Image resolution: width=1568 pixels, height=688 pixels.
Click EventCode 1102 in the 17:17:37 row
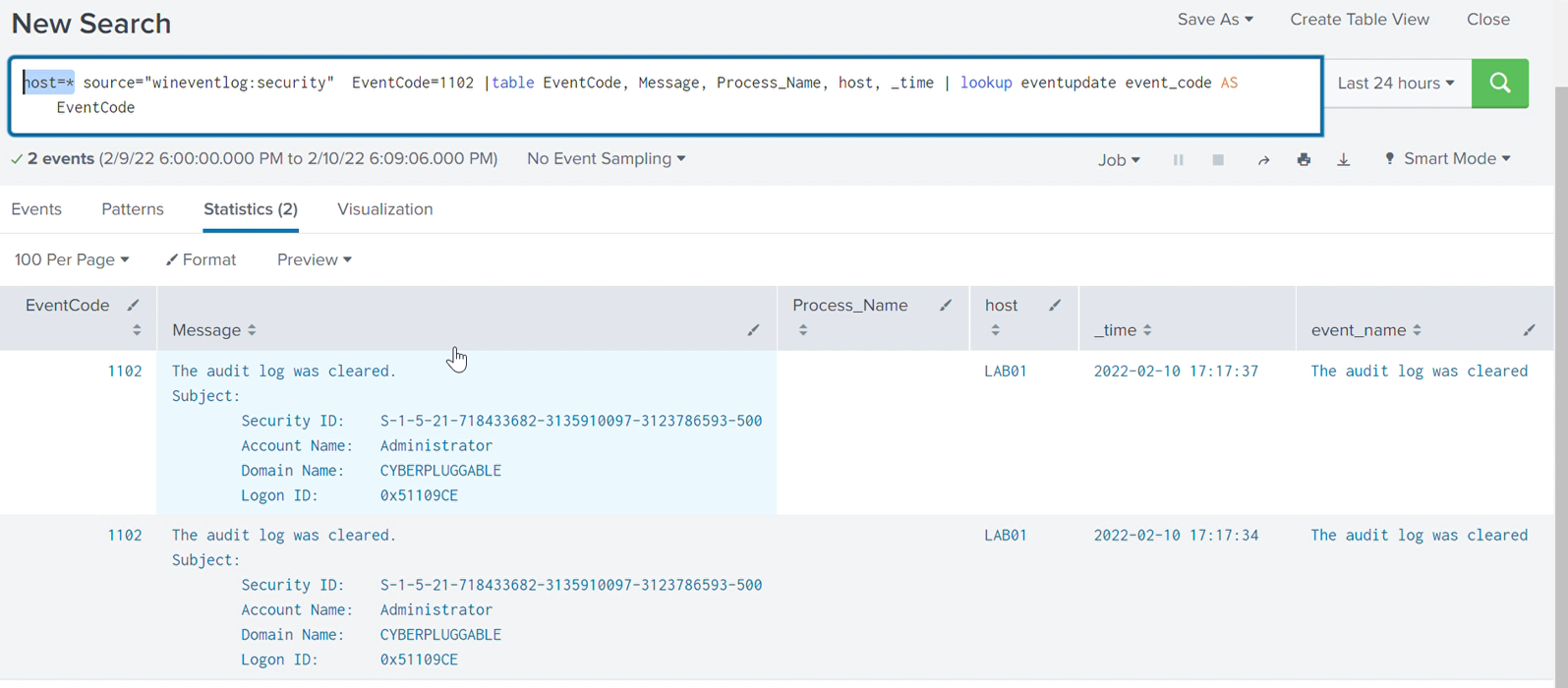click(x=125, y=372)
